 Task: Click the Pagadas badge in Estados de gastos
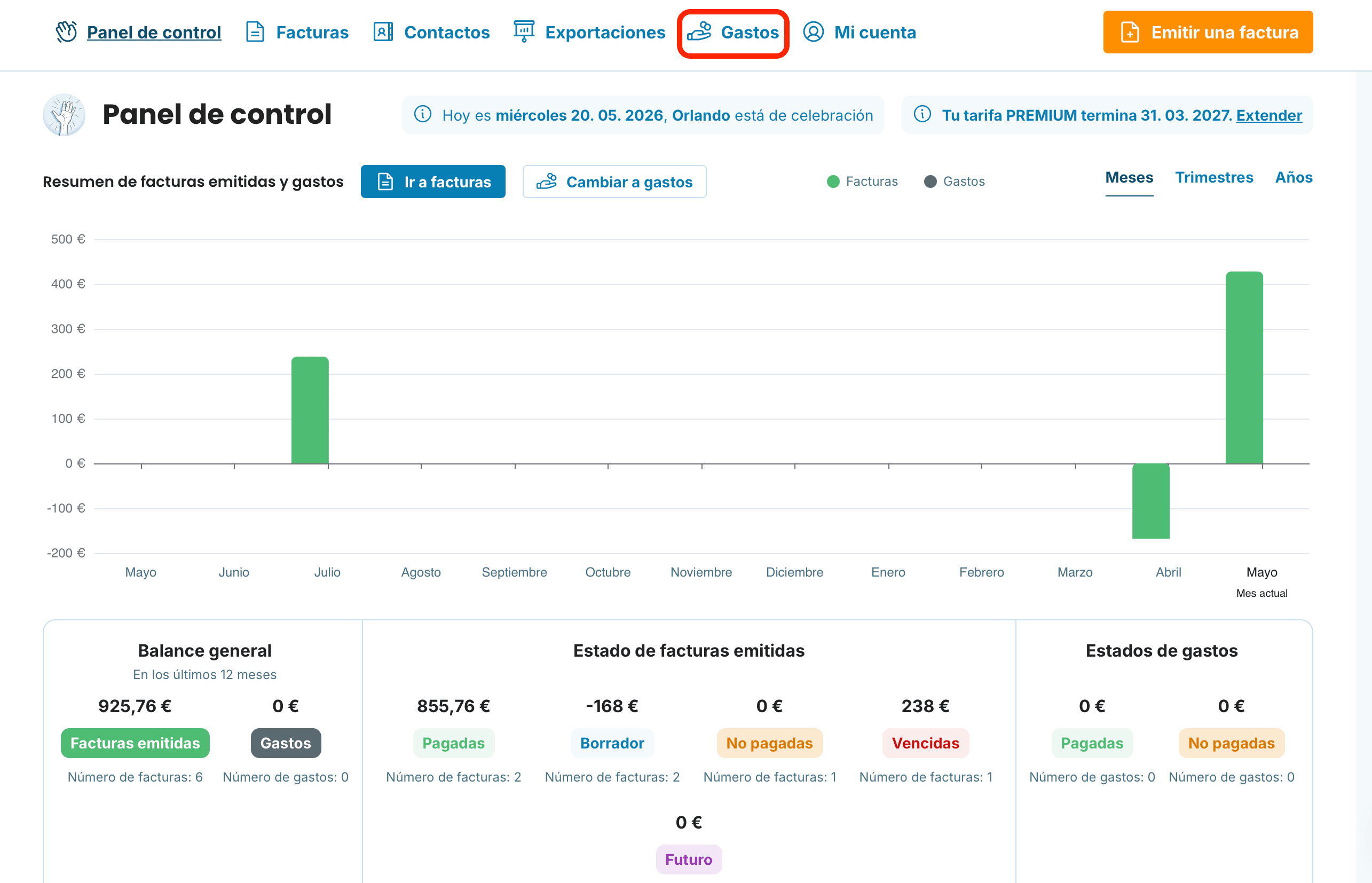click(1092, 743)
